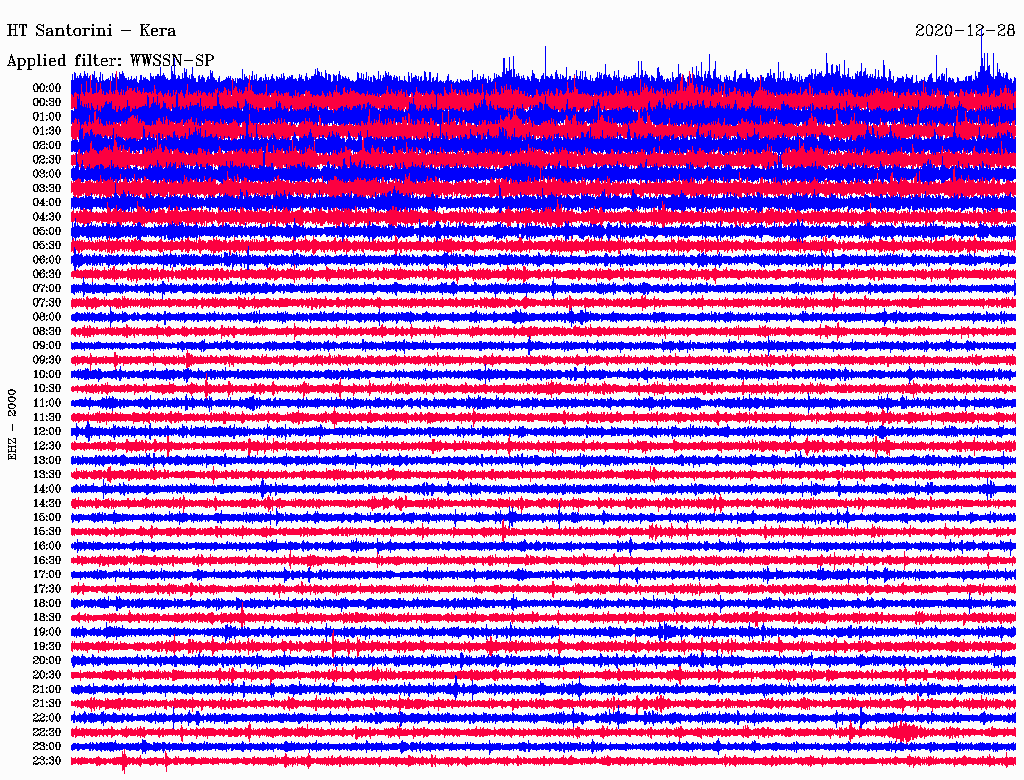Click the 09:00 time label
The height and width of the screenshot is (780, 1024).
[47, 346]
